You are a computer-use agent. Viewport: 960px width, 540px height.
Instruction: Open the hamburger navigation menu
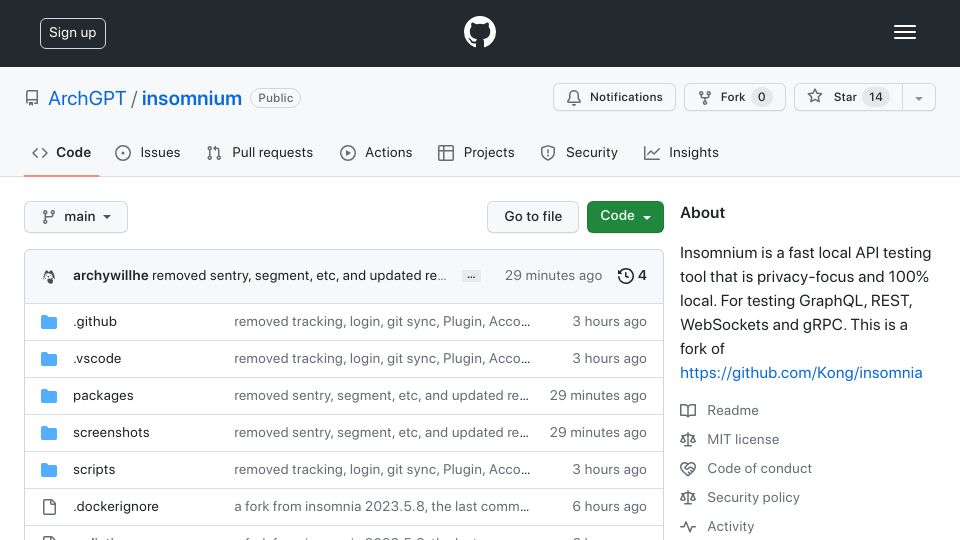pyautogui.click(x=904, y=32)
